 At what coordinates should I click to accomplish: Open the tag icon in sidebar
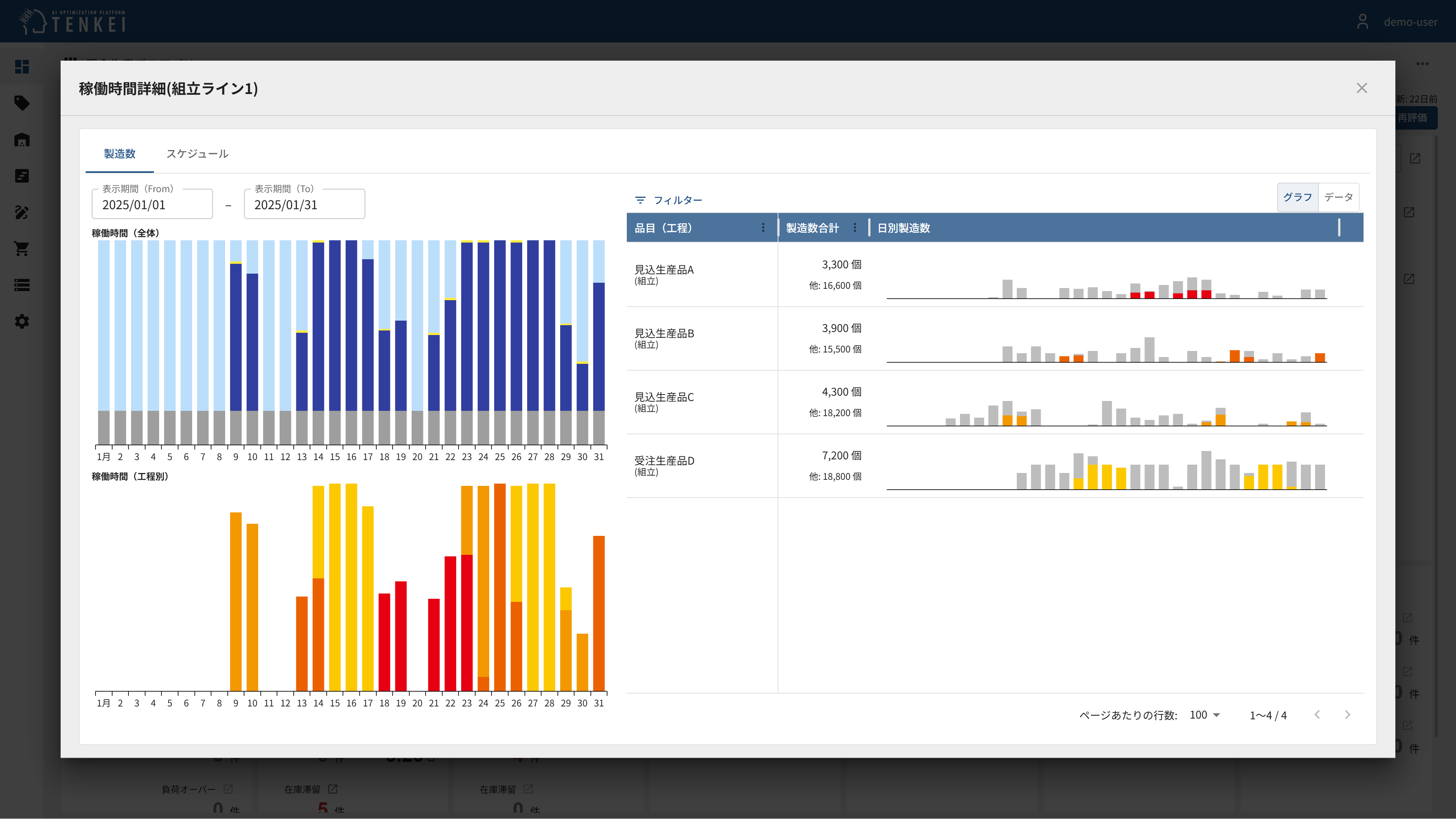point(22,103)
